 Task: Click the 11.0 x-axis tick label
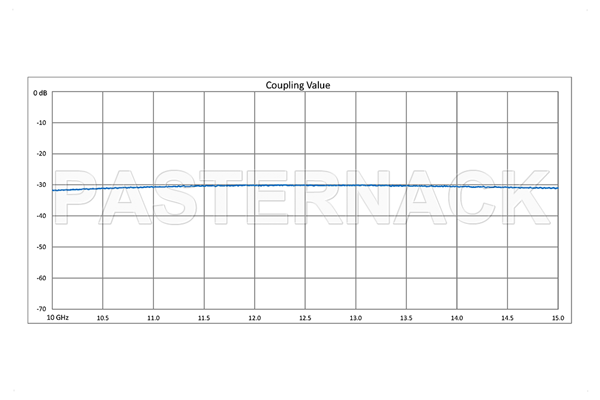tap(153, 318)
